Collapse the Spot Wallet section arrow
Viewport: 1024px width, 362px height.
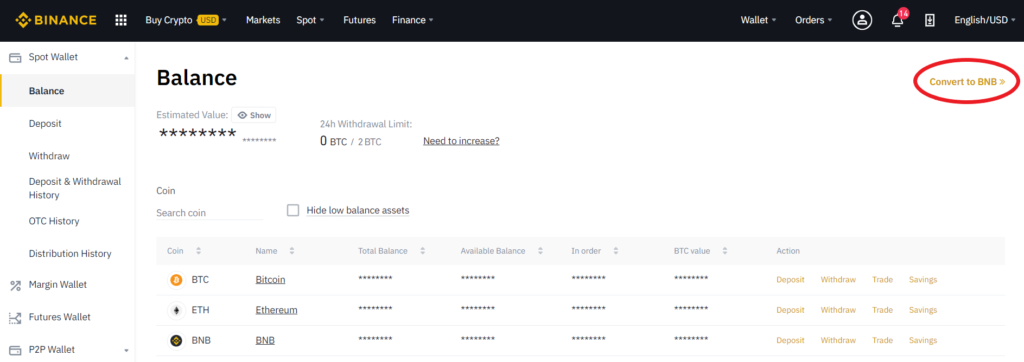tap(126, 58)
